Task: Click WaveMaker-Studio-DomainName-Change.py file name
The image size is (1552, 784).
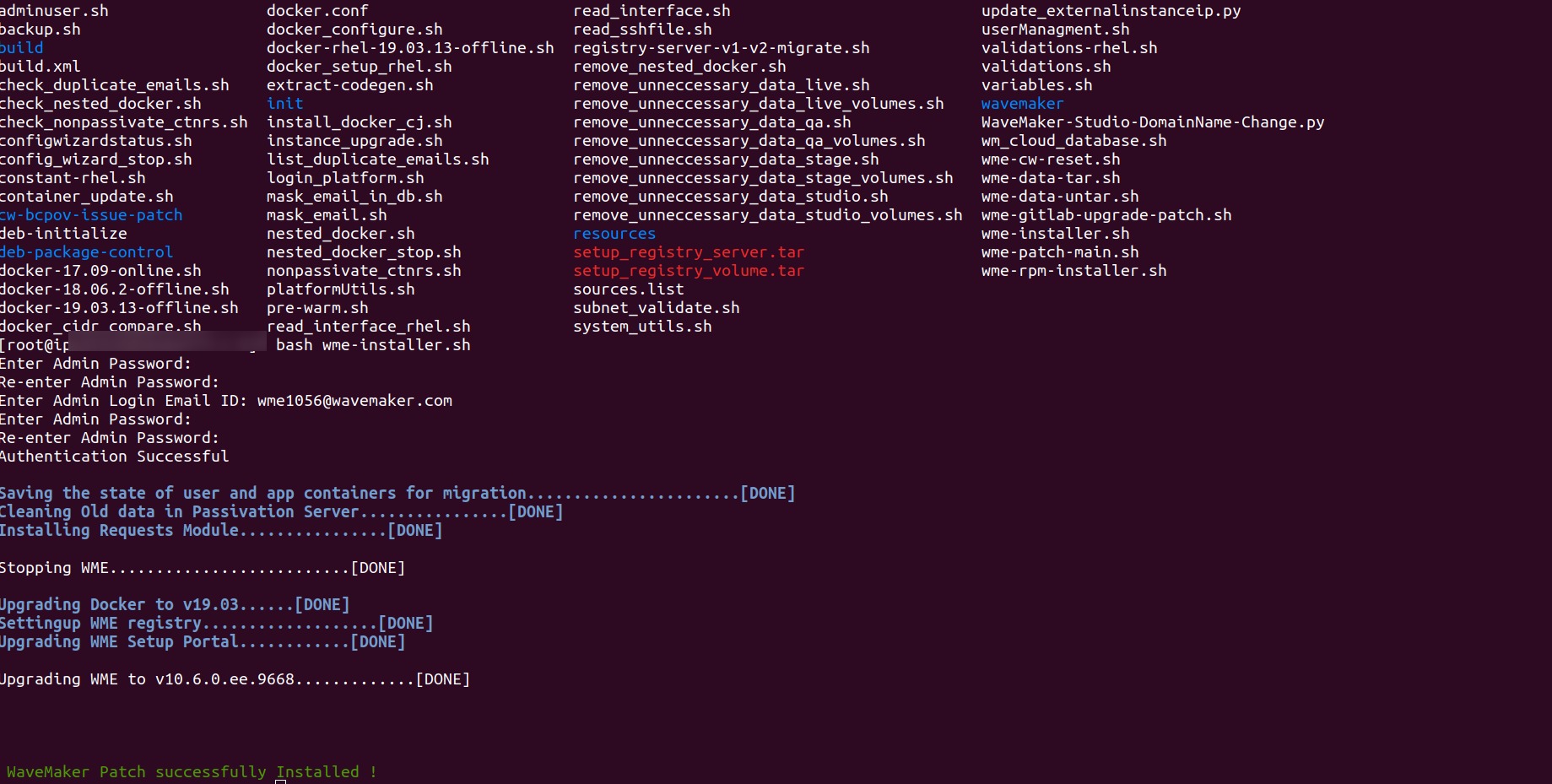Action: [x=1153, y=122]
